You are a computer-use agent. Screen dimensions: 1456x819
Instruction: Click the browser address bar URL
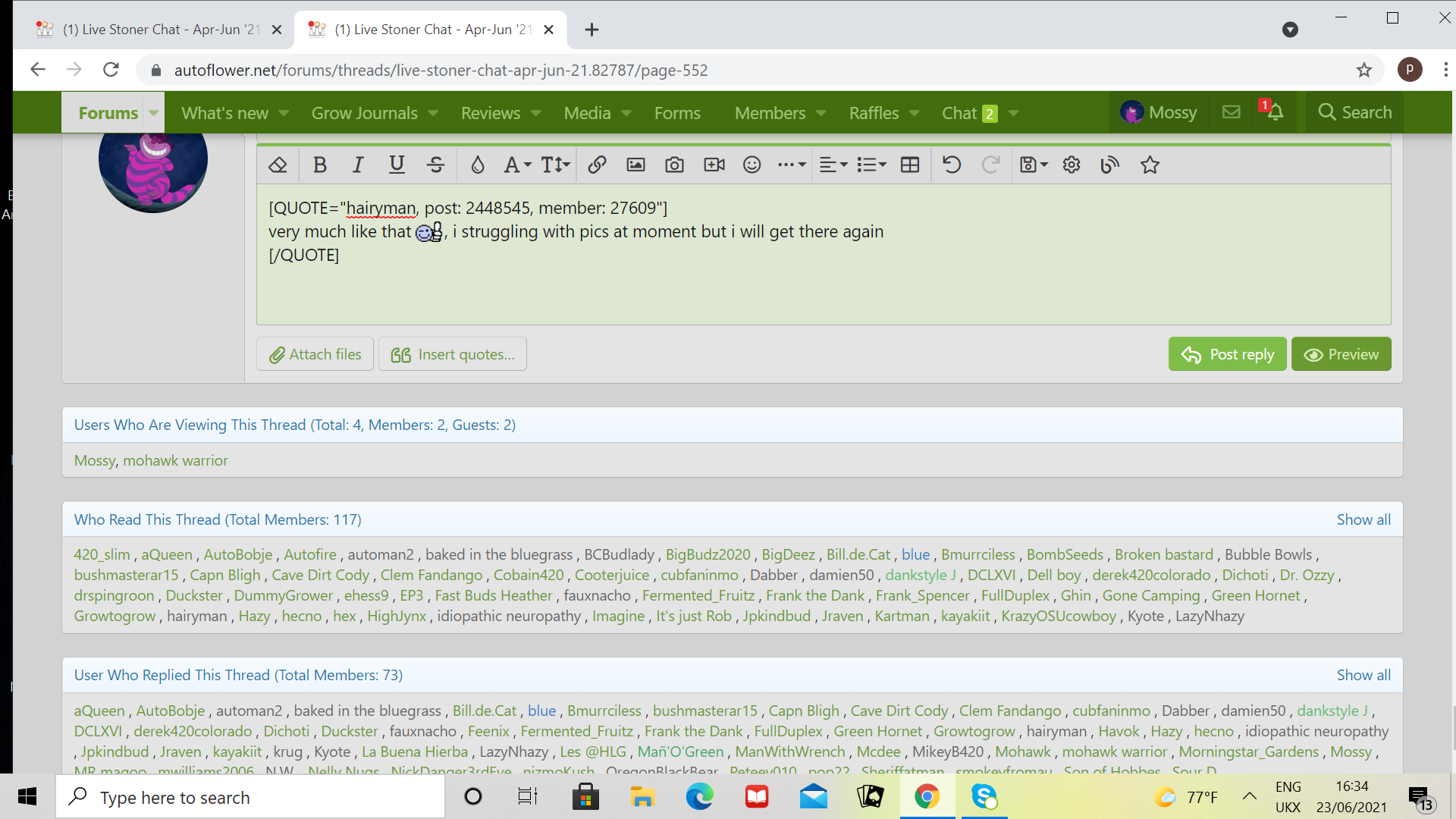click(441, 71)
